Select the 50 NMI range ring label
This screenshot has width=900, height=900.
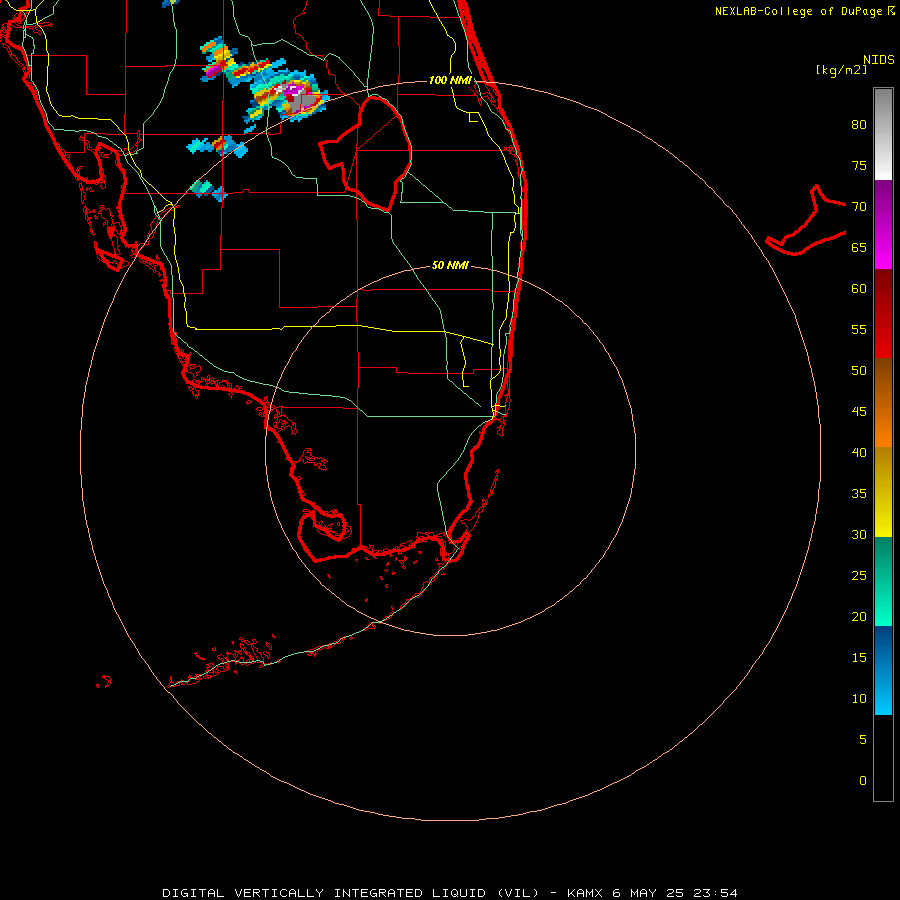click(x=450, y=265)
